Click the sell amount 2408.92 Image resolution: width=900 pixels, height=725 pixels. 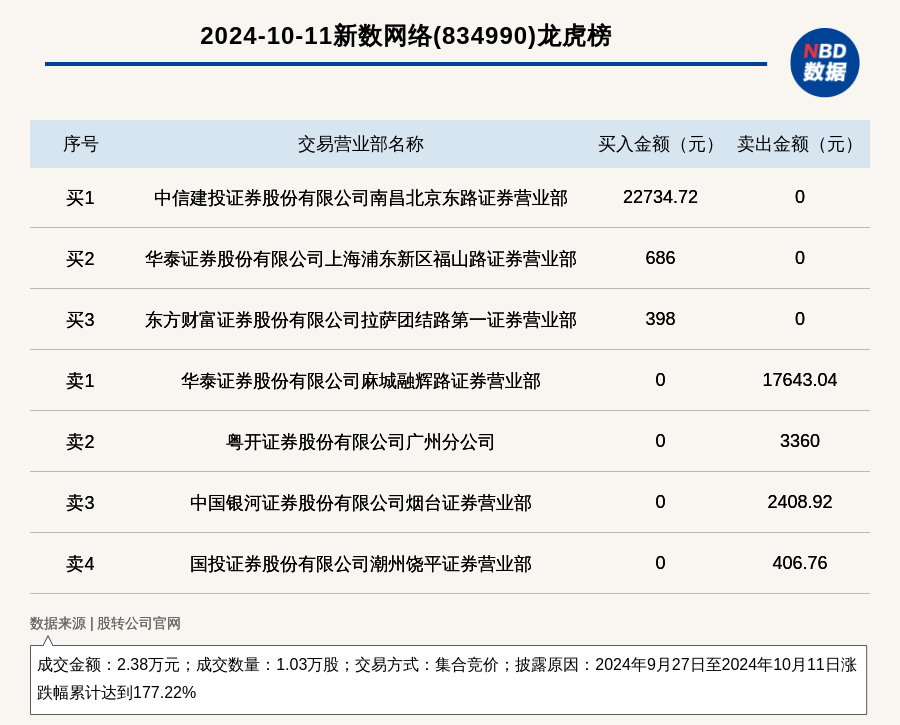pyautogui.click(x=800, y=501)
